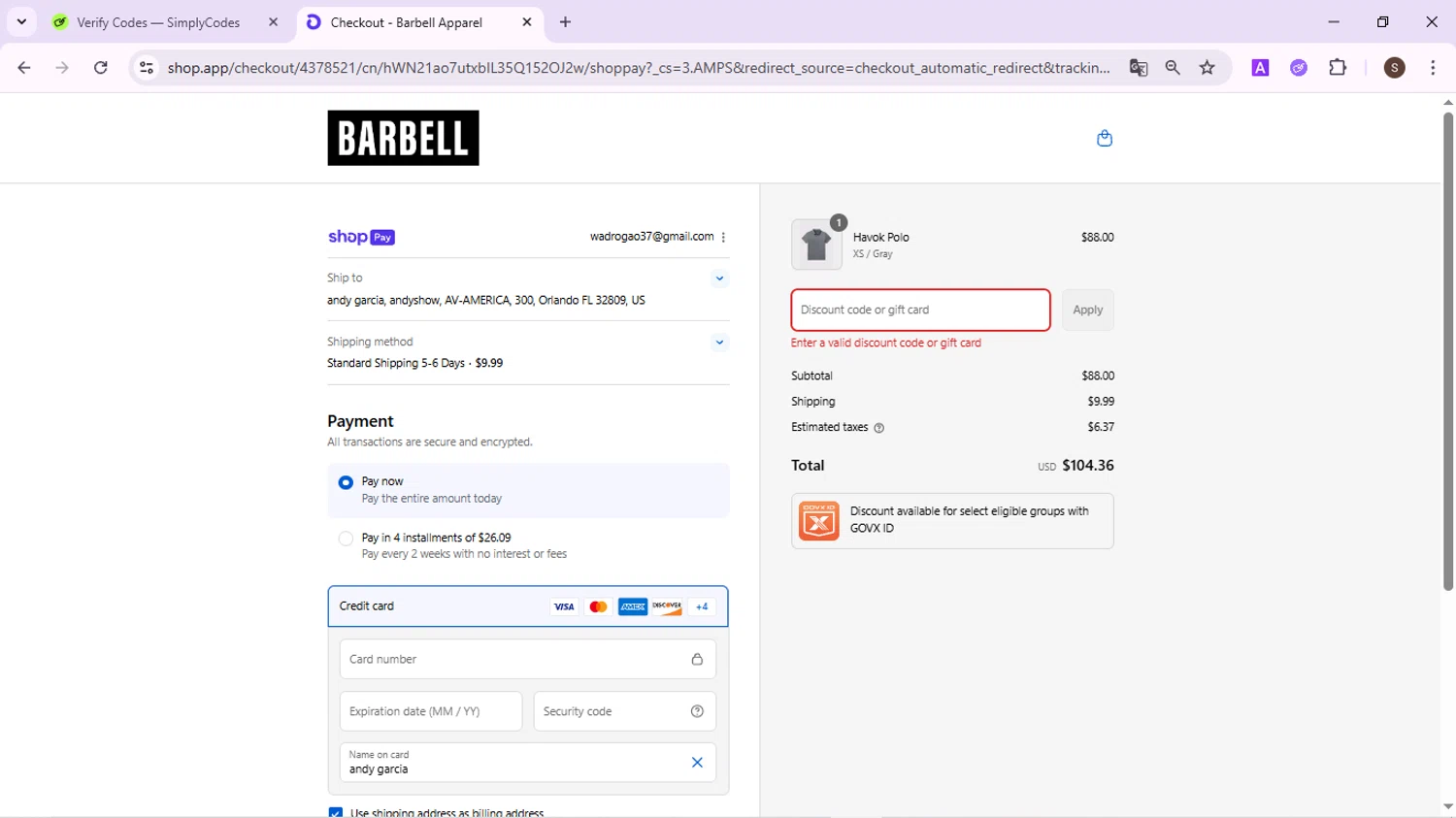Click the Standard Shipping 5-6 Days text
Image resolution: width=1456 pixels, height=818 pixels.
coord(414,363)
